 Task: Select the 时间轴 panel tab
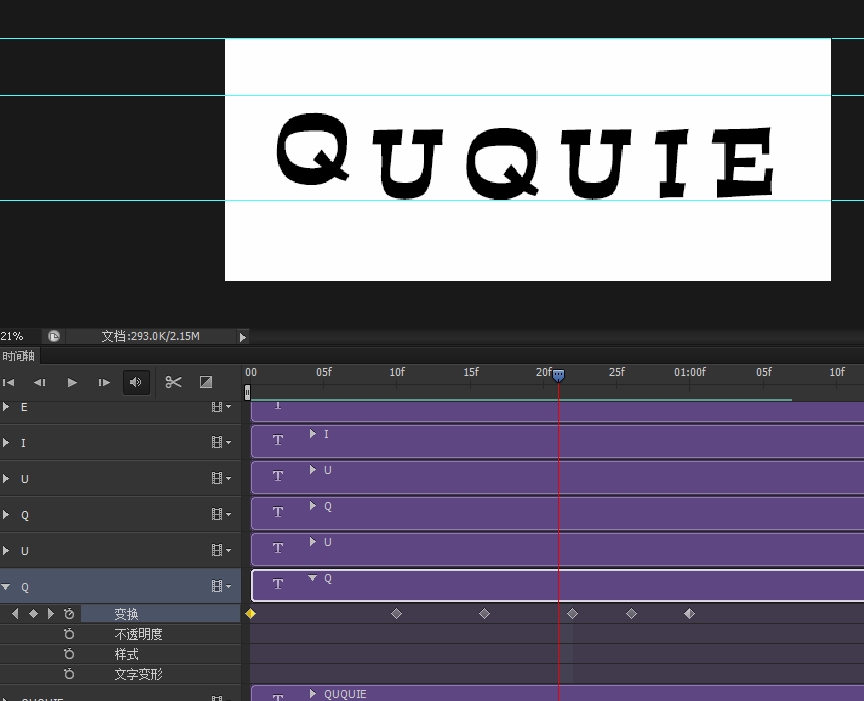18,356
